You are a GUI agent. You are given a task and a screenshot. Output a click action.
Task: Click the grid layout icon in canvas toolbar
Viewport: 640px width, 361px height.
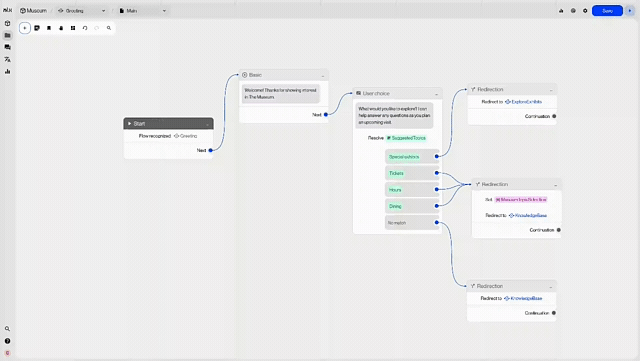click(73, 28)
